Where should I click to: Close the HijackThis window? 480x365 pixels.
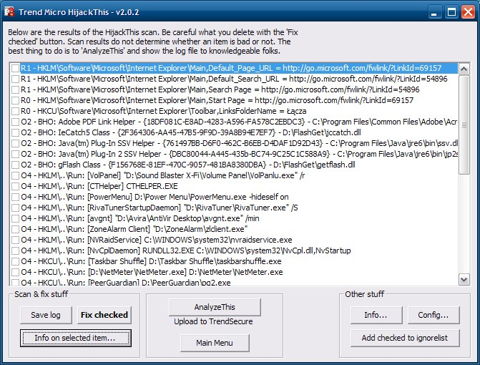pos(468,12)
